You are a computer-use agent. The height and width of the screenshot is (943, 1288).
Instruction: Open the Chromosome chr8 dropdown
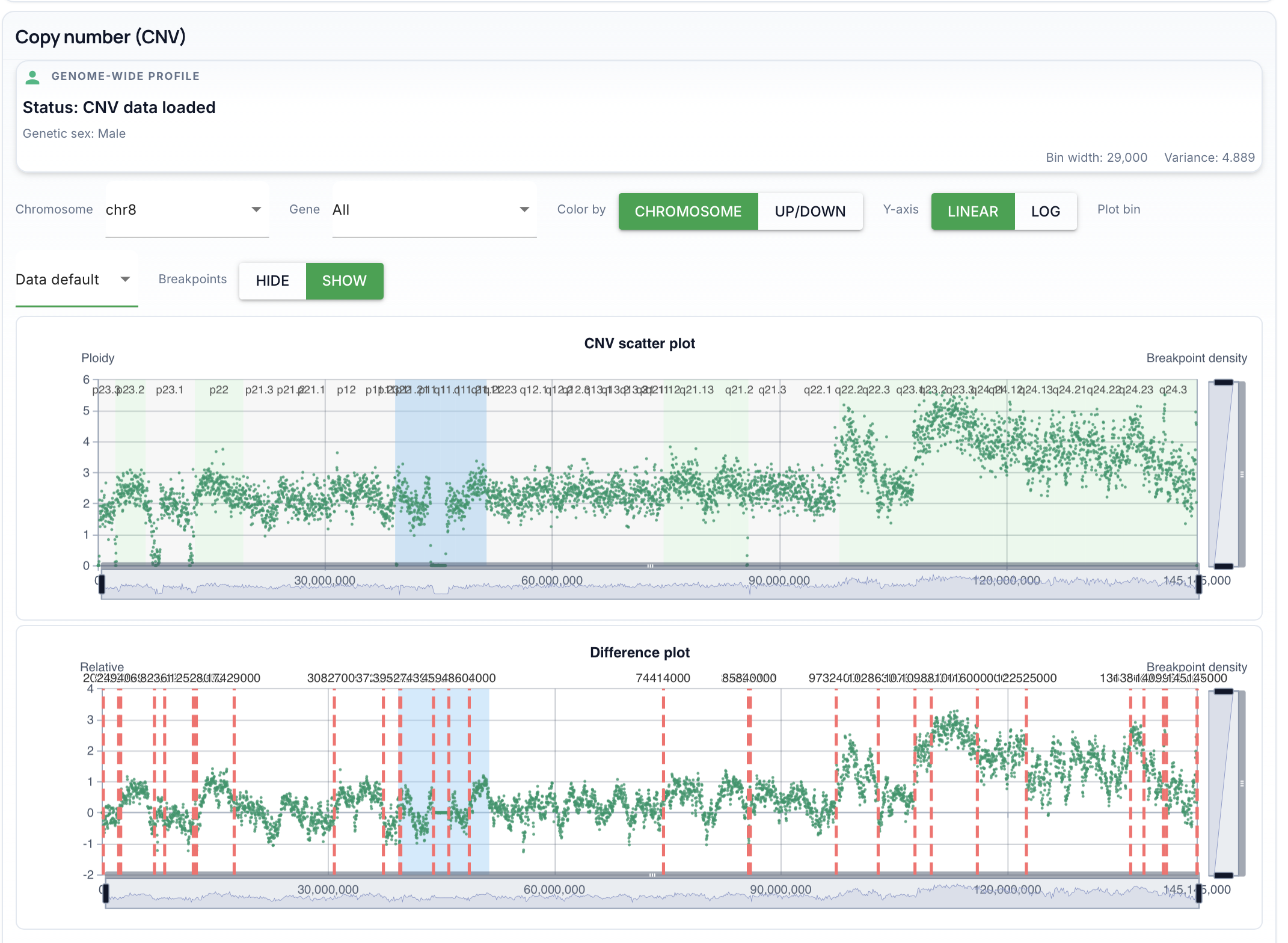(186, 210)
